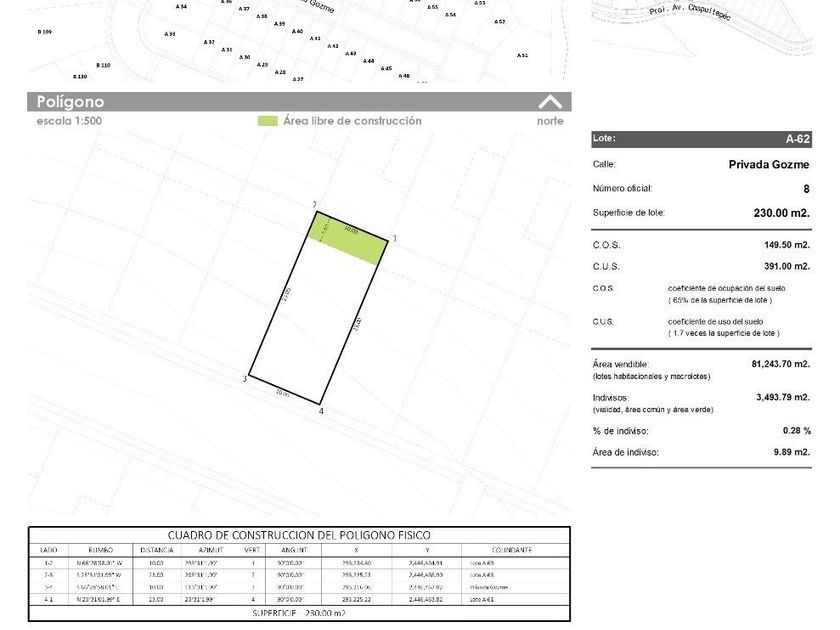Select lot label A 51 on the map

[522, 55]
